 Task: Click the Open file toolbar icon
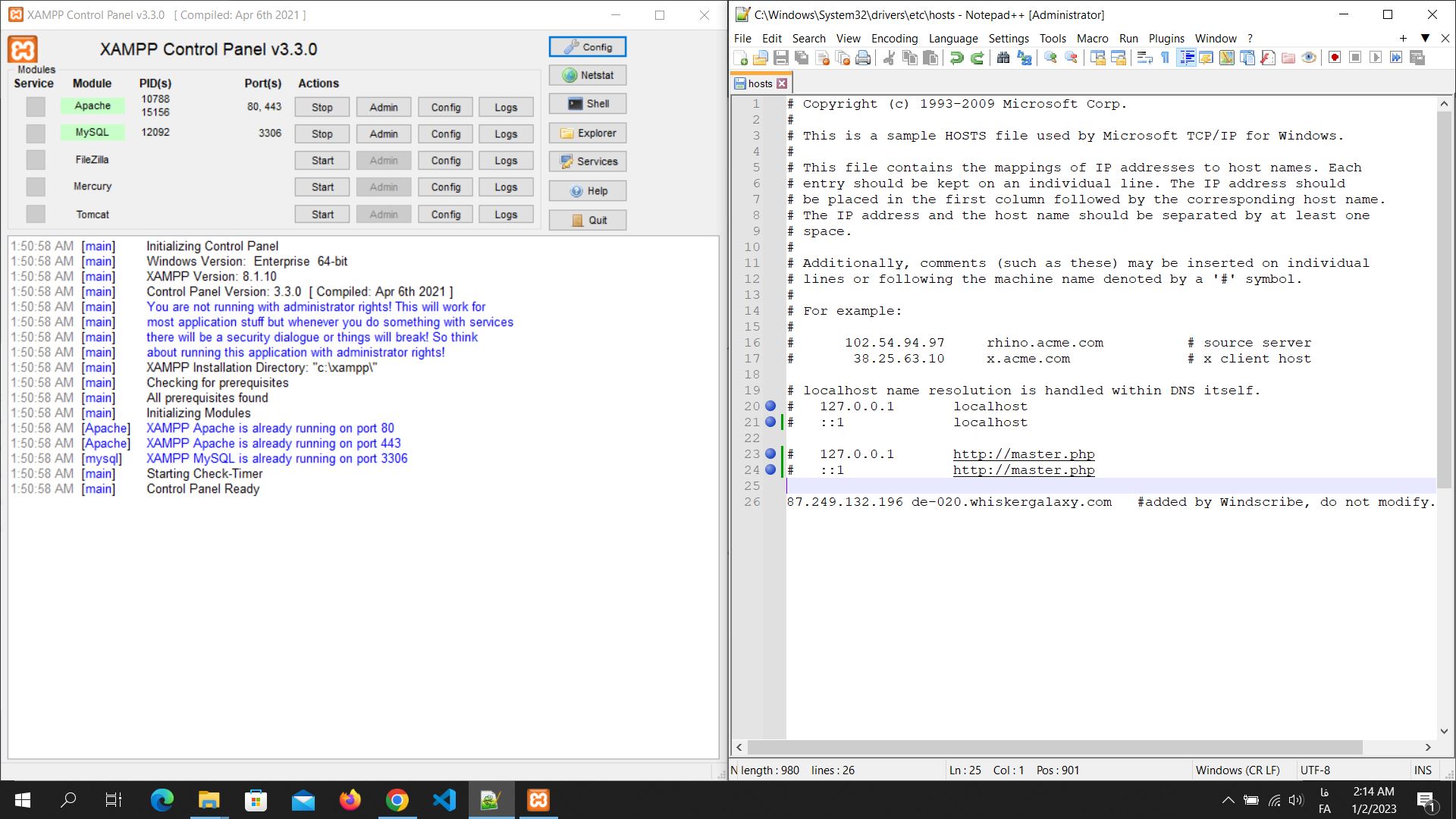point(761,58)
